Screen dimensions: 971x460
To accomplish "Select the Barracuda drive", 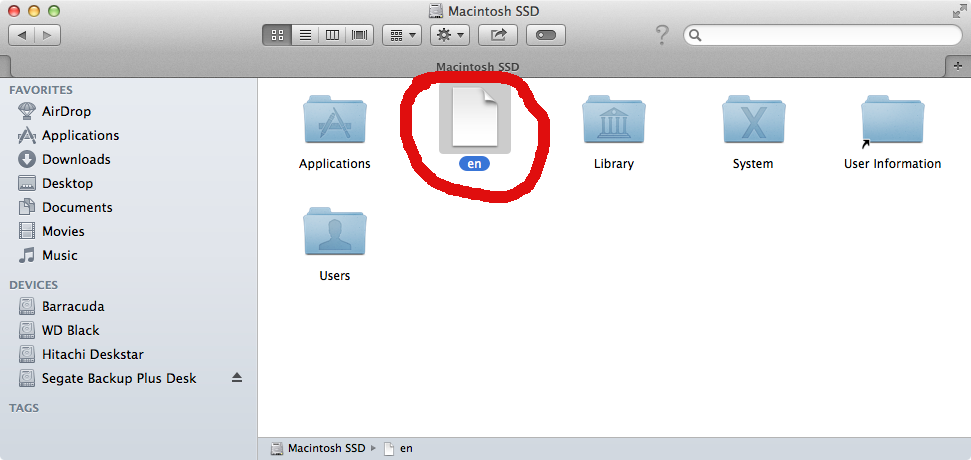I will tap(72, 306).
